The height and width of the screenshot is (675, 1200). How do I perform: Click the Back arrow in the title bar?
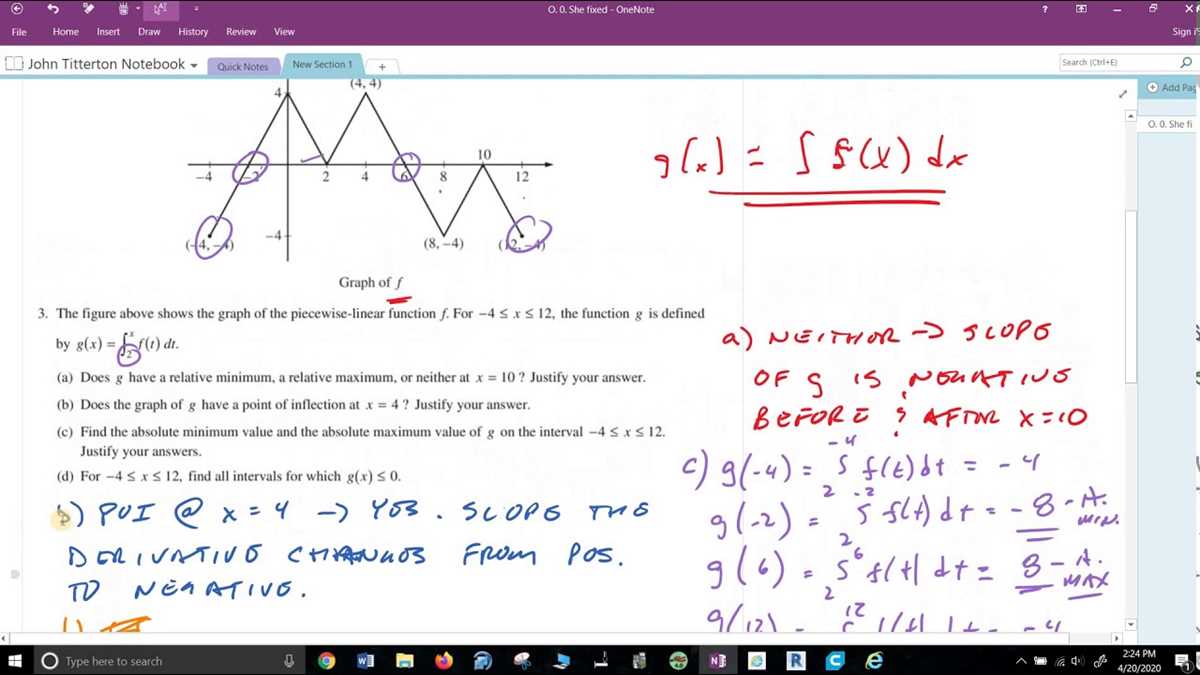17,9
